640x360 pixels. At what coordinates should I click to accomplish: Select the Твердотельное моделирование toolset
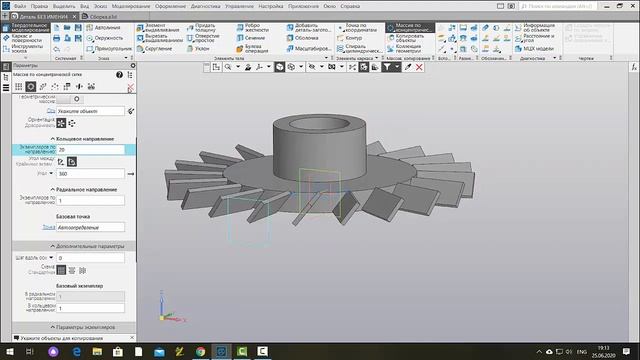pos(26,28)
